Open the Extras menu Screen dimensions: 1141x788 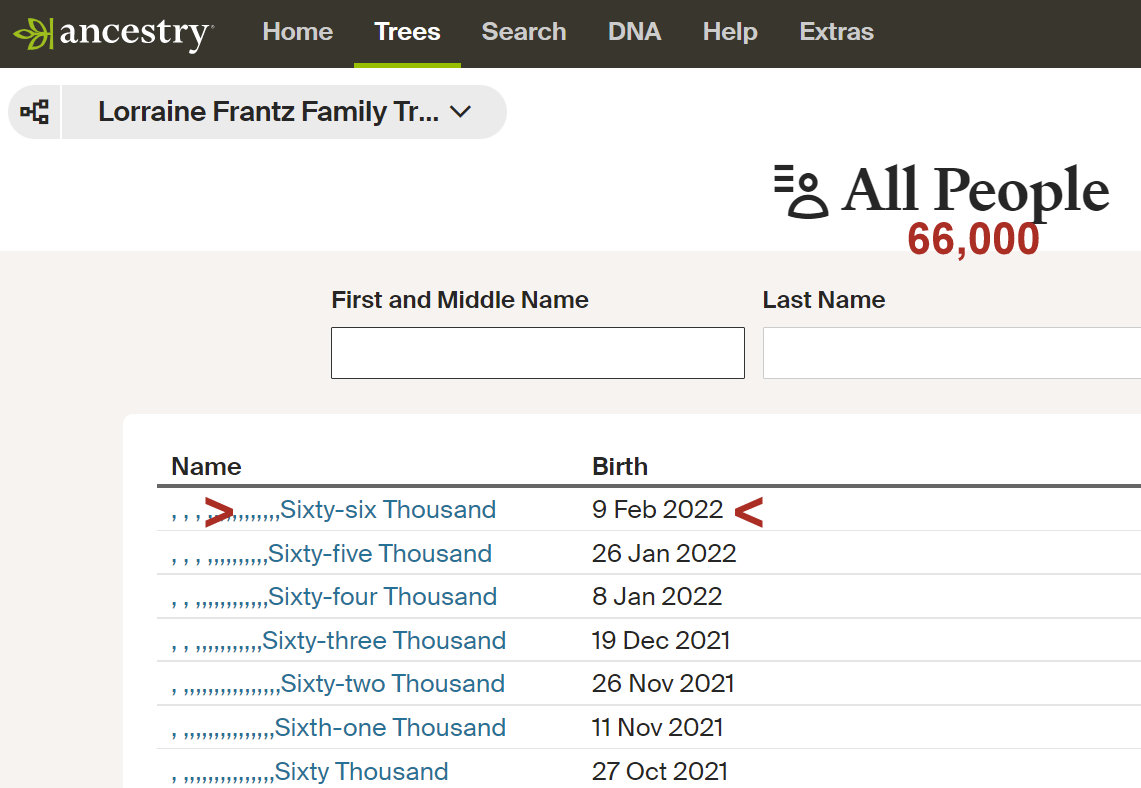836,32
